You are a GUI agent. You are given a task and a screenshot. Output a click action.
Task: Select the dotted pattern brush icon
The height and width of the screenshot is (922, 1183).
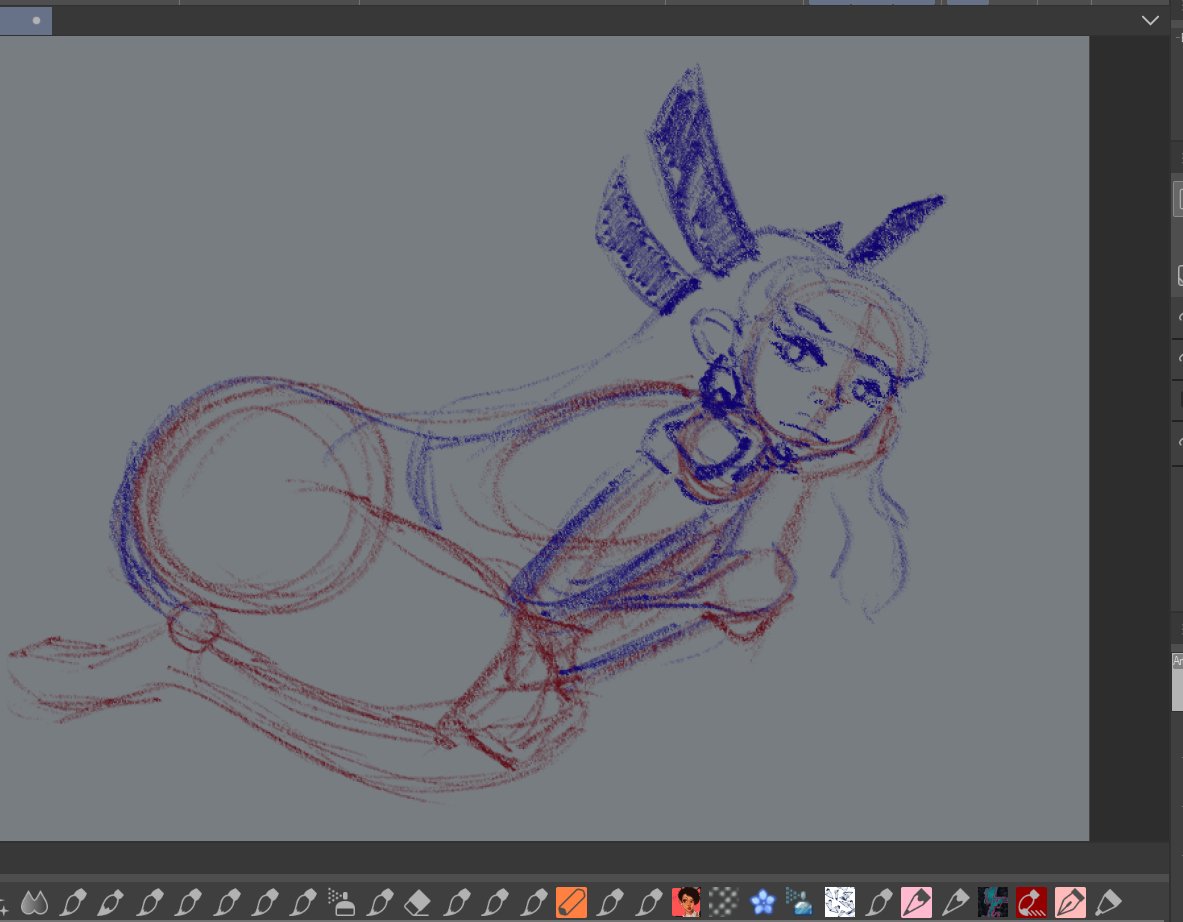pyautogui.click(x=724, y=902)
